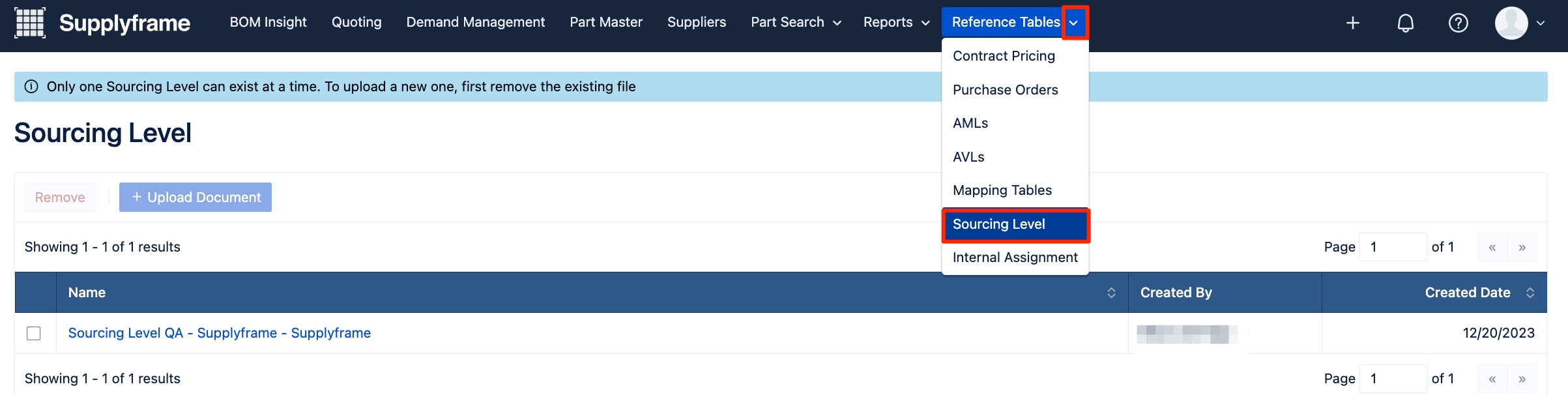Click the plus add icon in header

1353,23
